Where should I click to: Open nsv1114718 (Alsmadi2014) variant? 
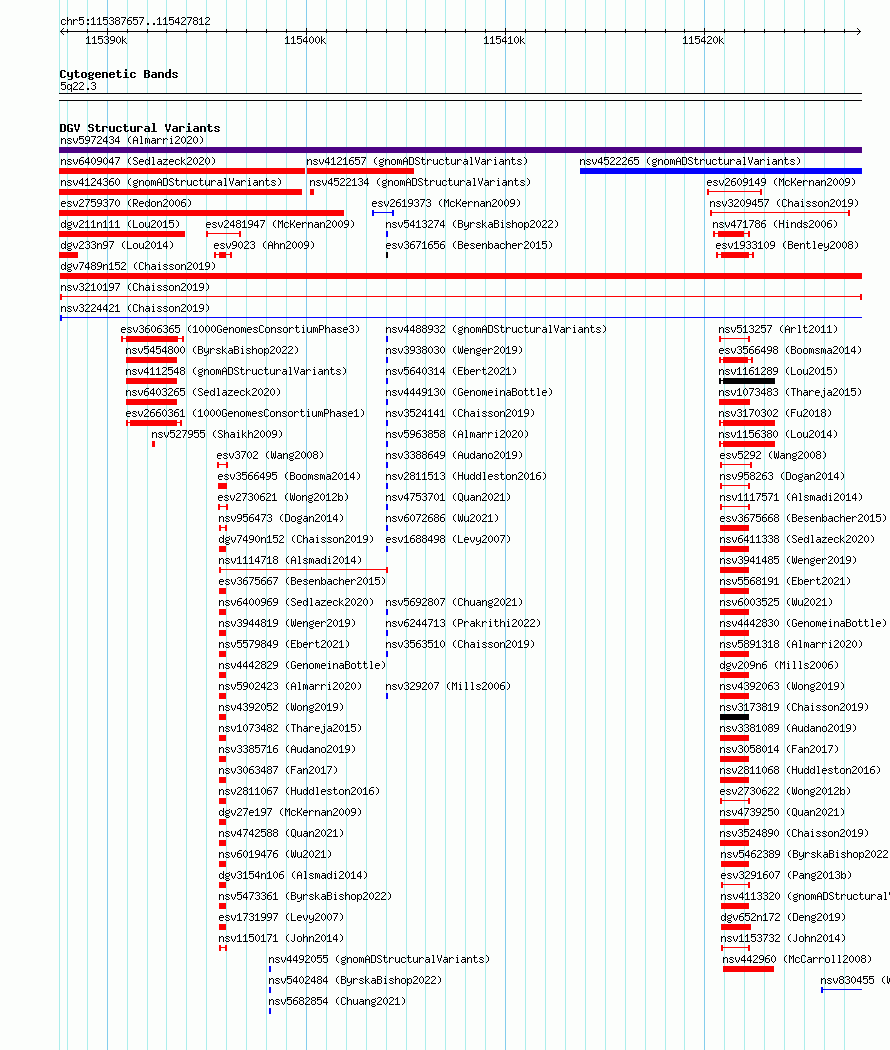[290, 560]
